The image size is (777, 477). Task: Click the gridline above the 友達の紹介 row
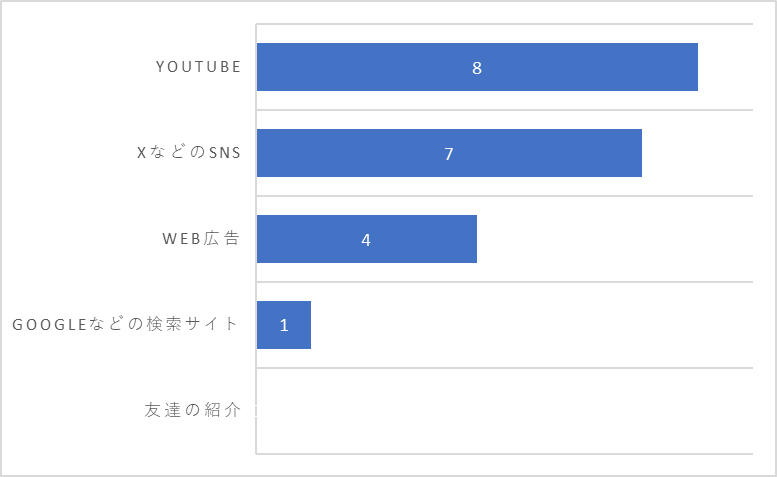(504, 368)
